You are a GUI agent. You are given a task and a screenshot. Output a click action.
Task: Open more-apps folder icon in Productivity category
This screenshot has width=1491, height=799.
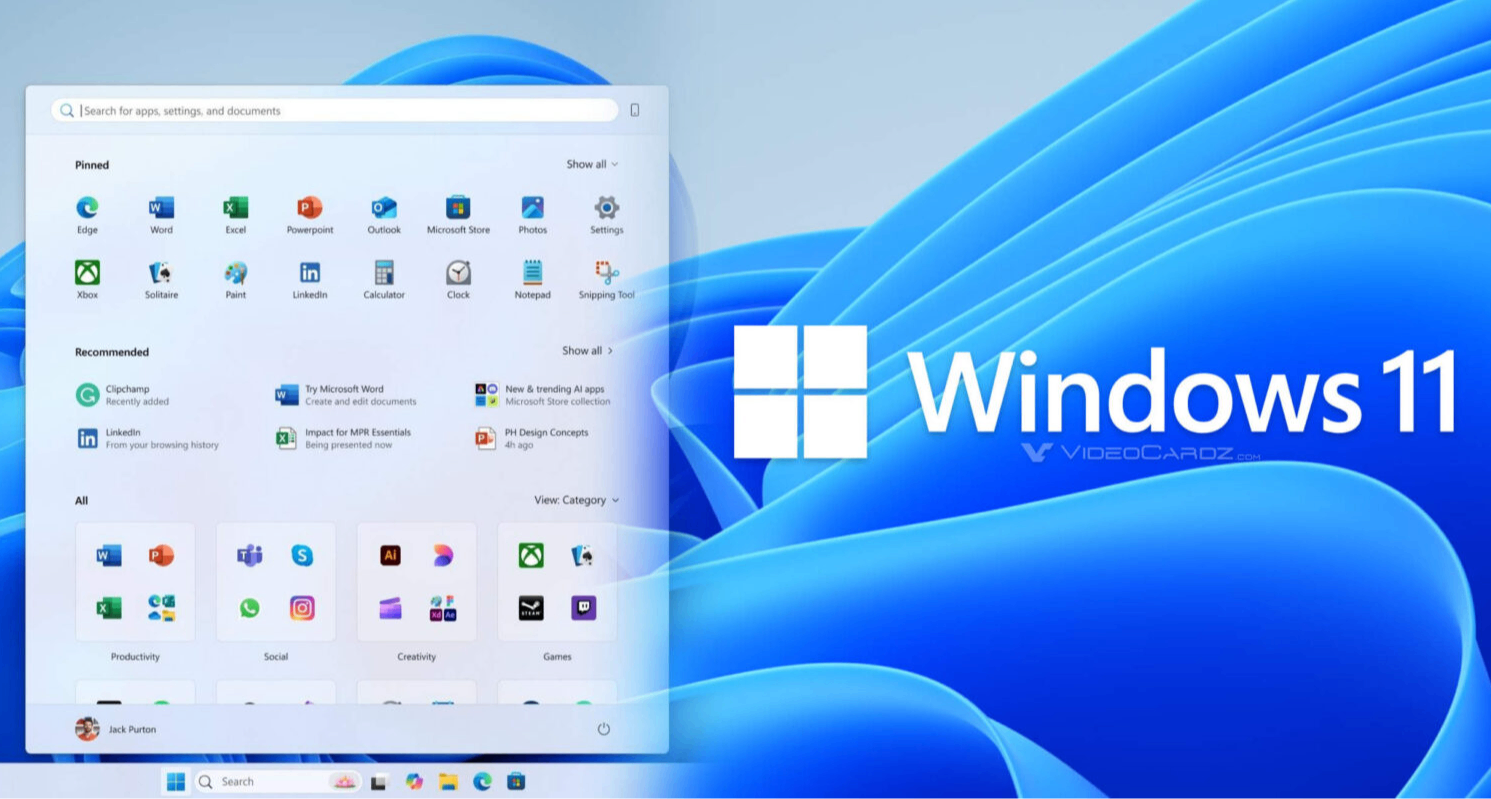[x=161, y=608]
